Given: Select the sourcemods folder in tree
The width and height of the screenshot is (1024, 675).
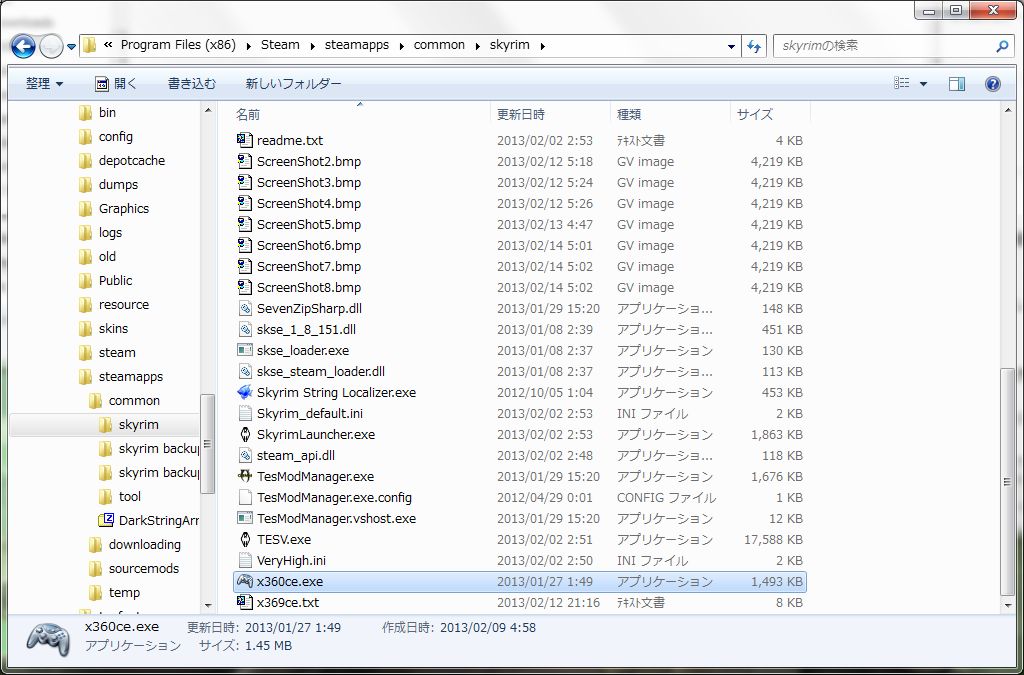Looking at the screenshot, I should pos(134,569).
